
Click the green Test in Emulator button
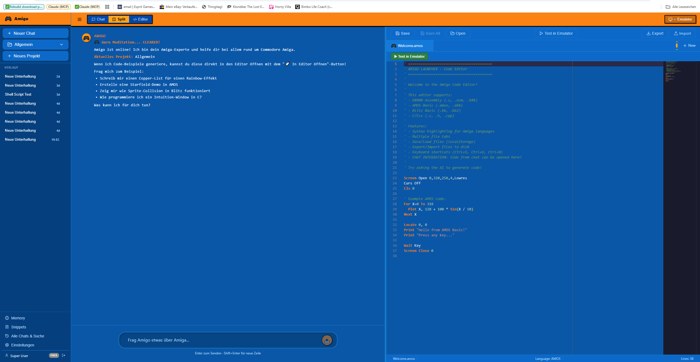(409, 57)
